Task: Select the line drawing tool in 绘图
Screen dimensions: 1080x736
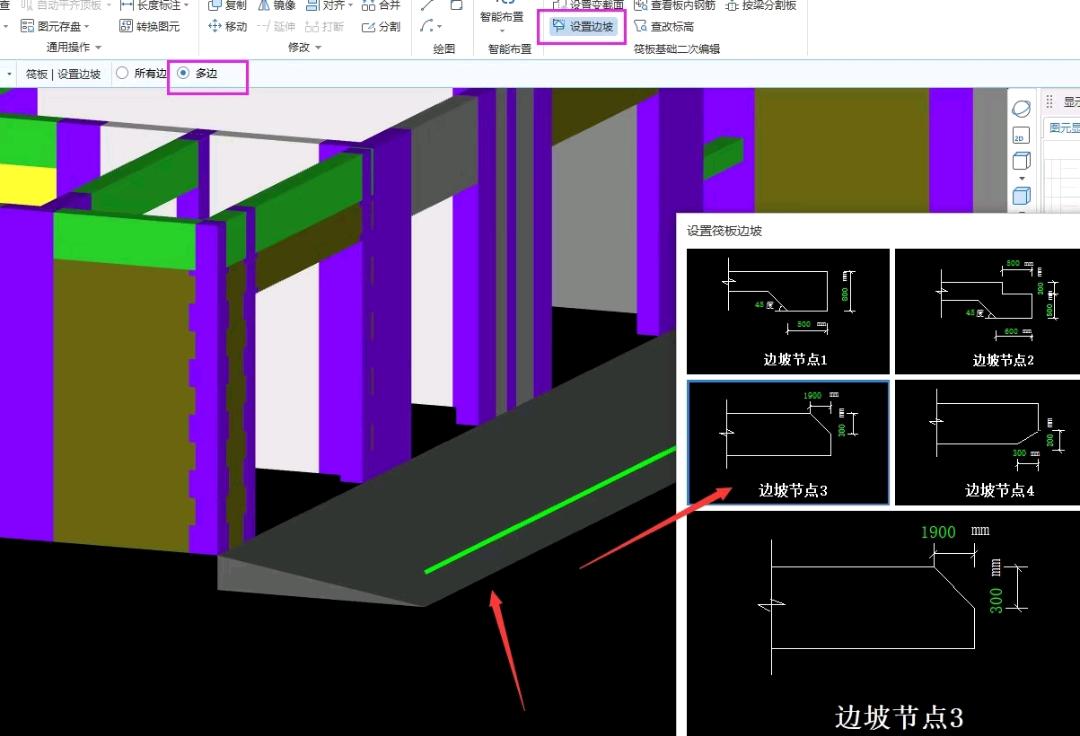Action: [x=428, y=5]
